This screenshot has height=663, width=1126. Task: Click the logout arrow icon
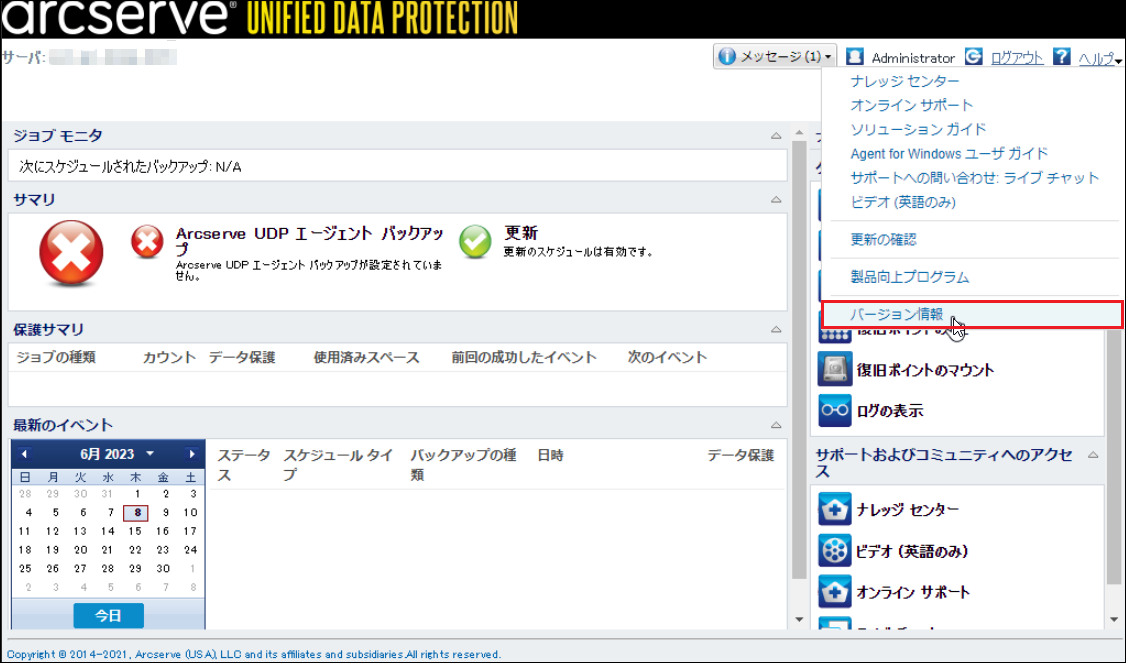tap(974, 57)
